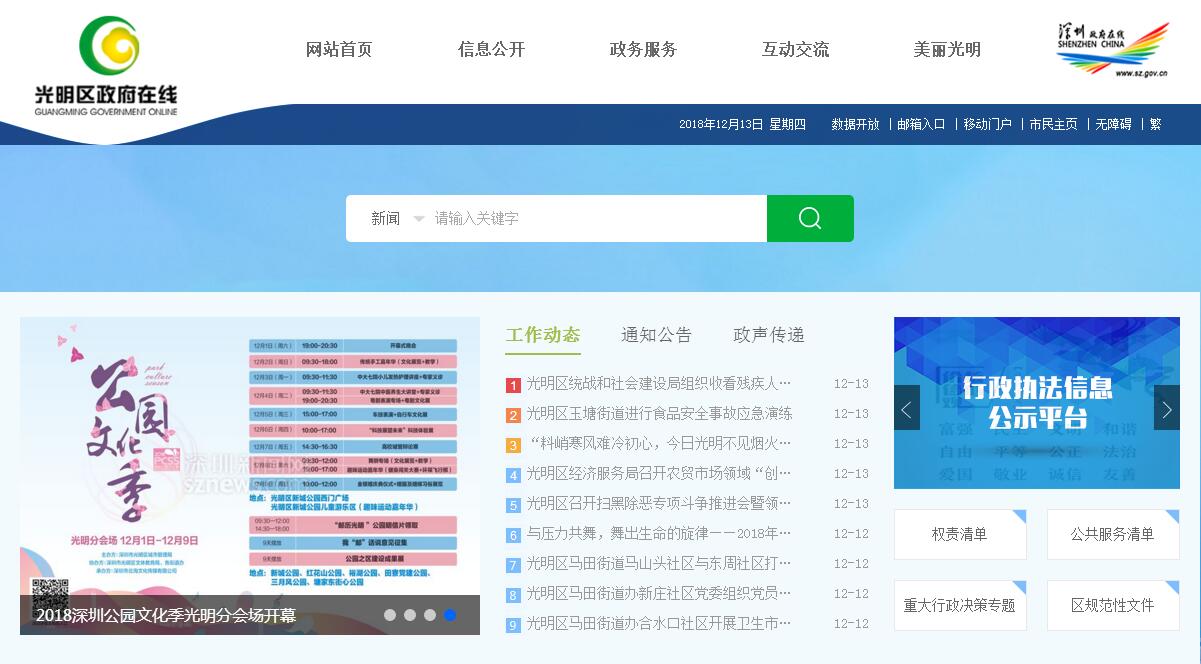The height and width of the screenshot is (664, 1201).
Task: Click the Guangming Government Online logo
Action: tap(107, 66)
